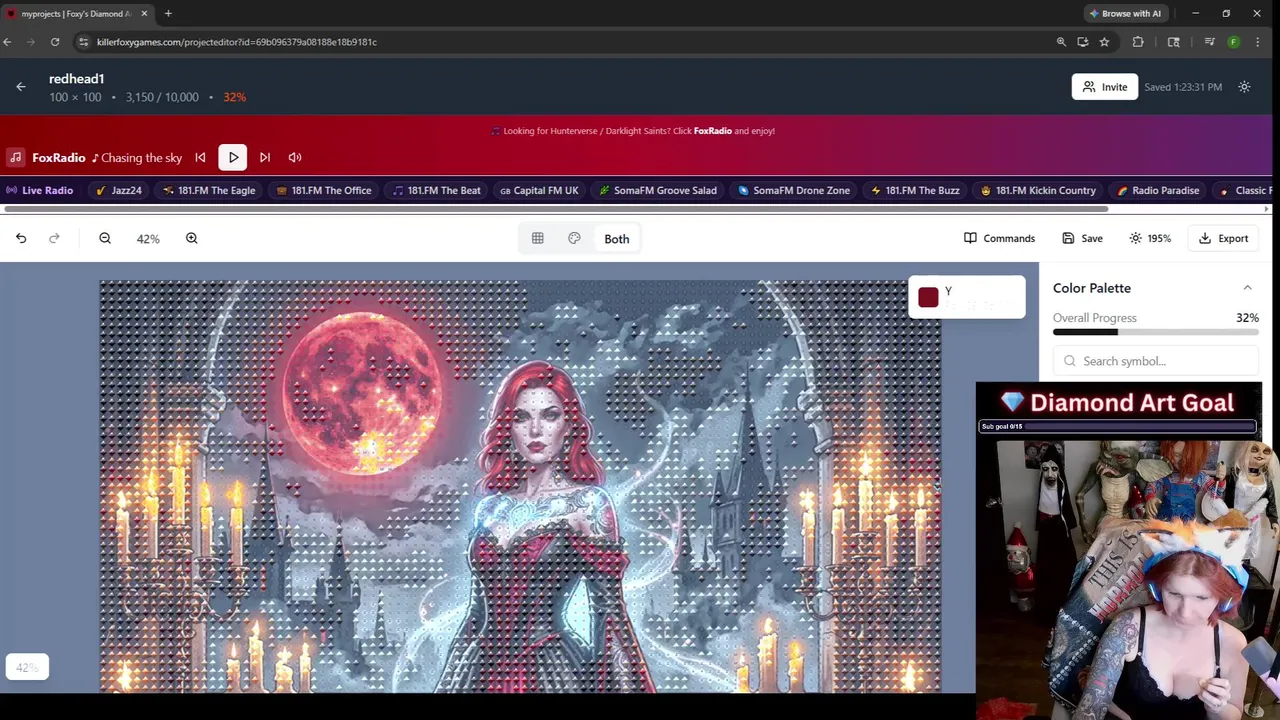Tune to 181.FM The Office

click(324, 190)
